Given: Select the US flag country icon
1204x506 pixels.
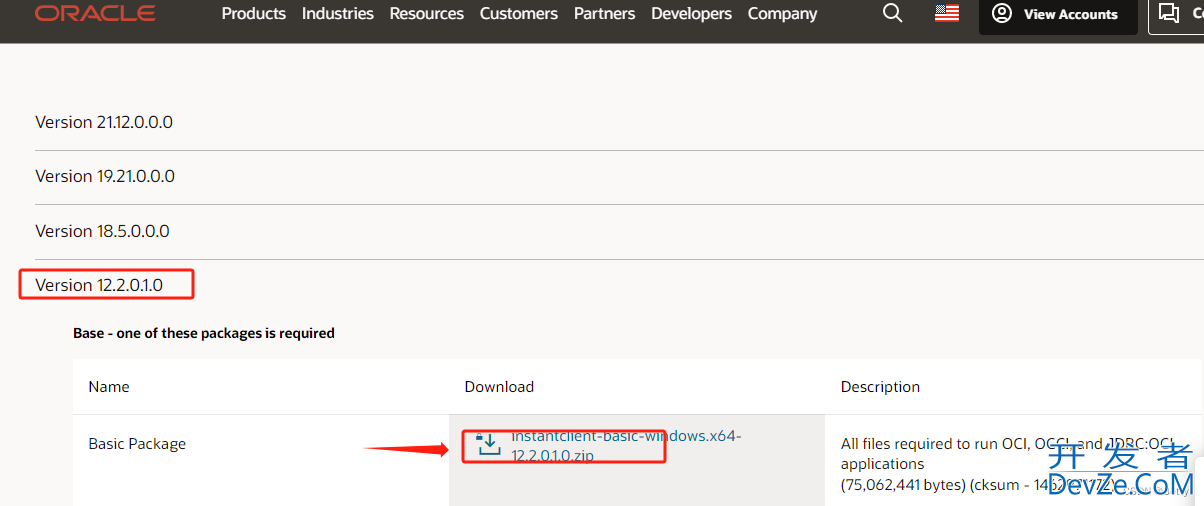Looking at the screenshot, I should pyautogui.click(x=947, y=14).
